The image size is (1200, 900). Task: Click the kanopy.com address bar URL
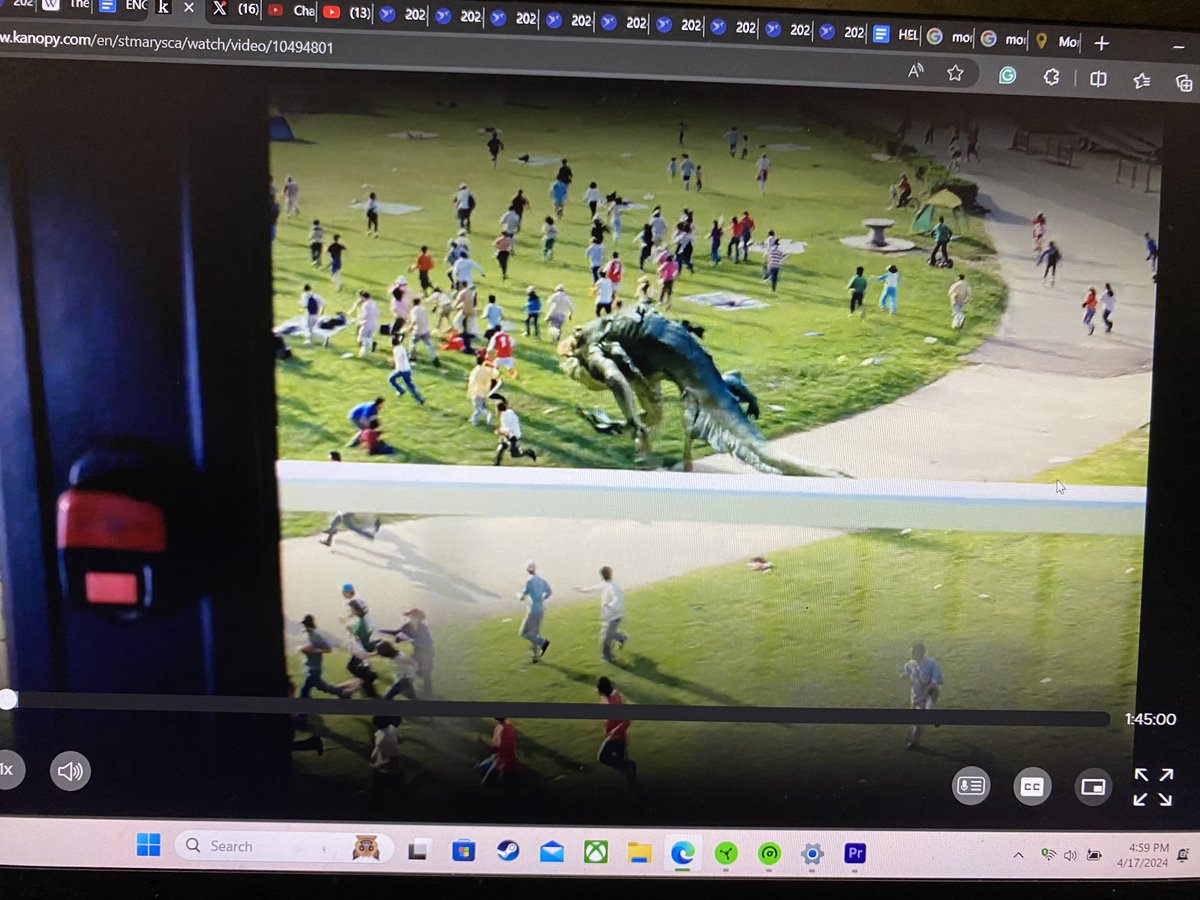pyautogui.click(x=168, y=45)
